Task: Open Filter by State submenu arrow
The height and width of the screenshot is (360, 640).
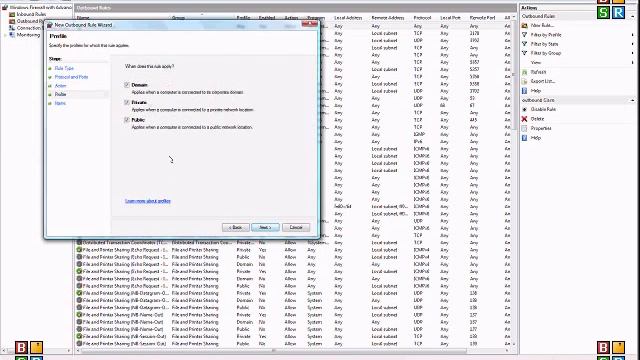Action: [x=632, y=44]
